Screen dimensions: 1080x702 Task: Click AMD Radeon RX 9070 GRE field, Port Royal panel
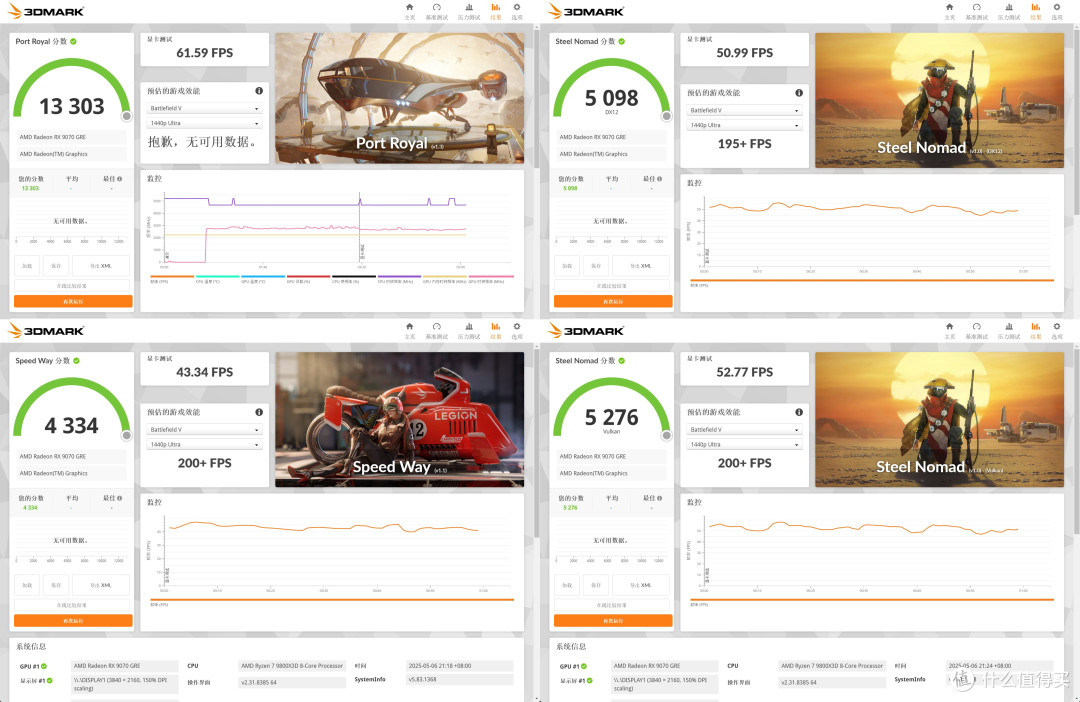coord(72,137)
